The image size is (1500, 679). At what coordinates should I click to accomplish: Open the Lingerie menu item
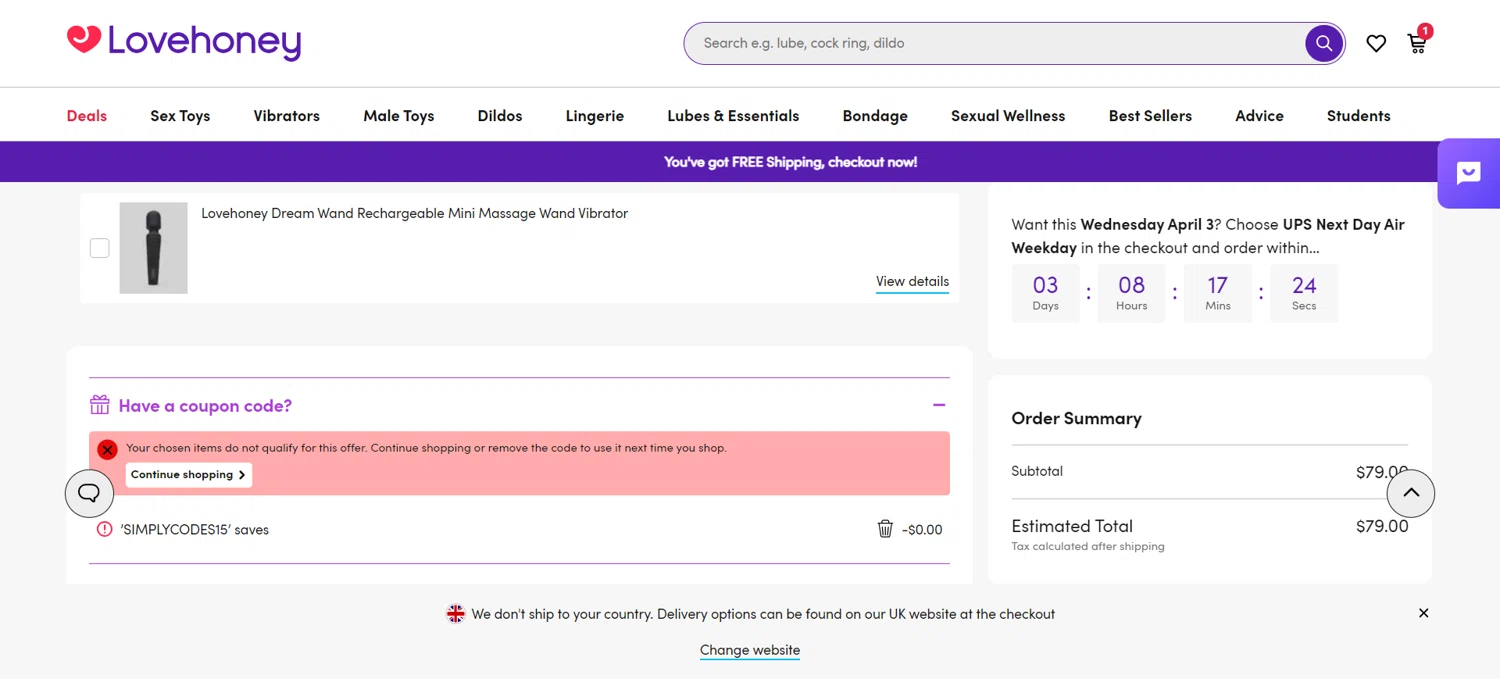594,116
